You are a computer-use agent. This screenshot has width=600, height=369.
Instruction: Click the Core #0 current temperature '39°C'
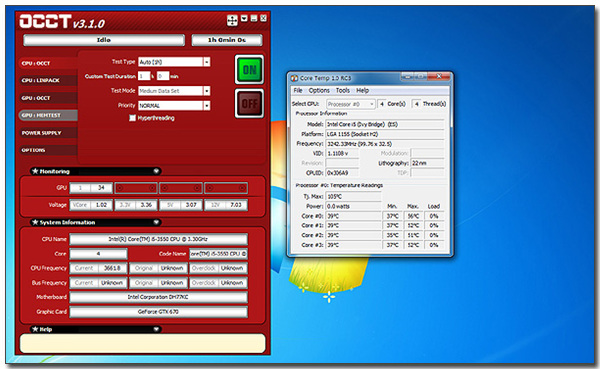tap(353, 216)
